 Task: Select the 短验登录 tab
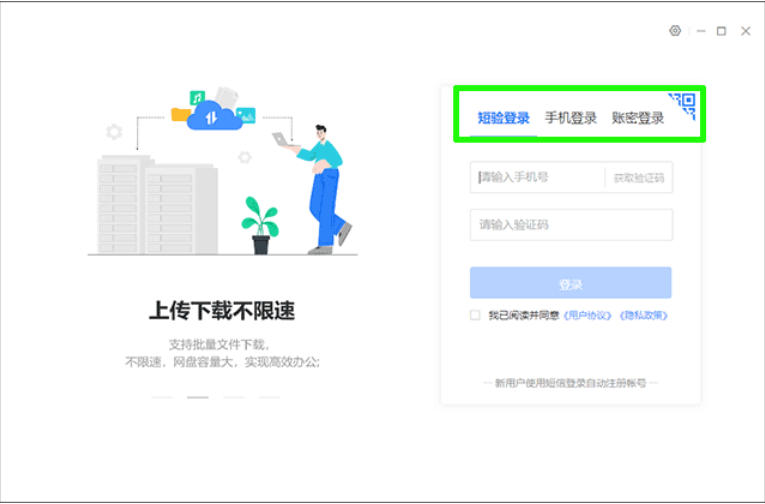point(503,118)
